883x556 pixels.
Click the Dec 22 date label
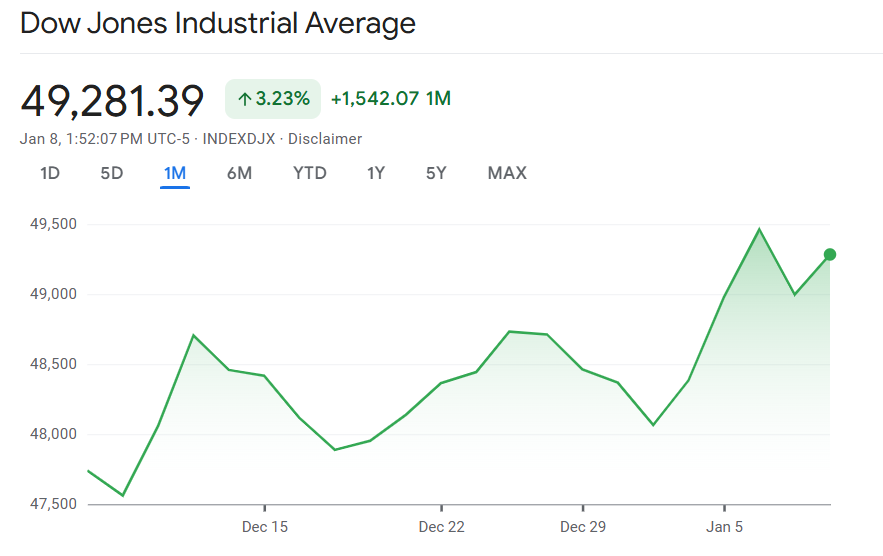pyautogui.click(x=442, y=526)
